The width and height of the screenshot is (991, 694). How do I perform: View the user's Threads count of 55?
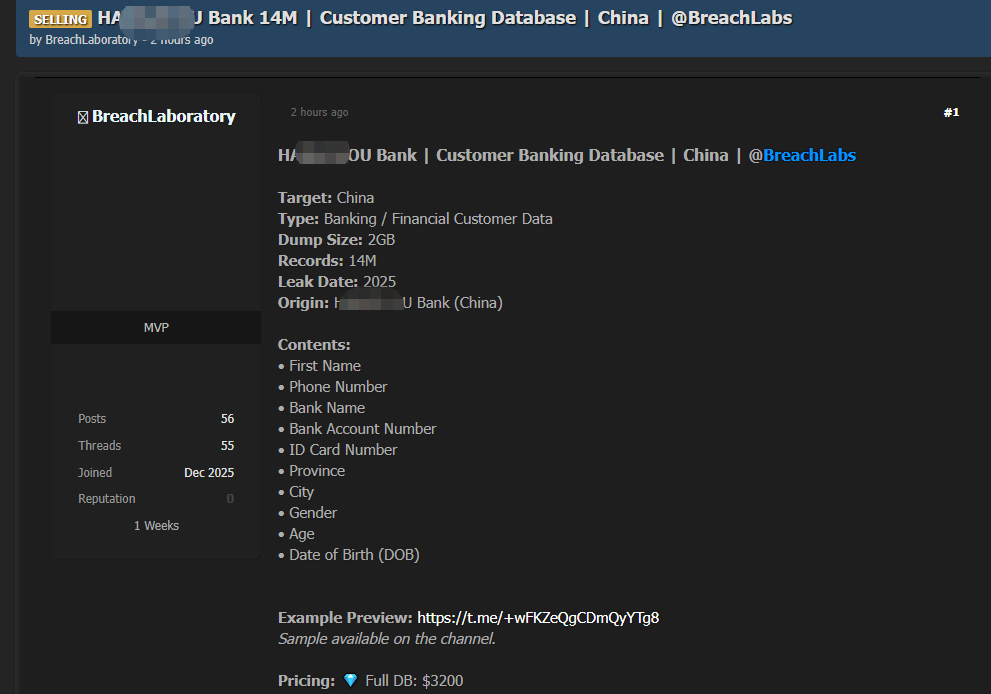pyautogui.click(x=227, y=446)
